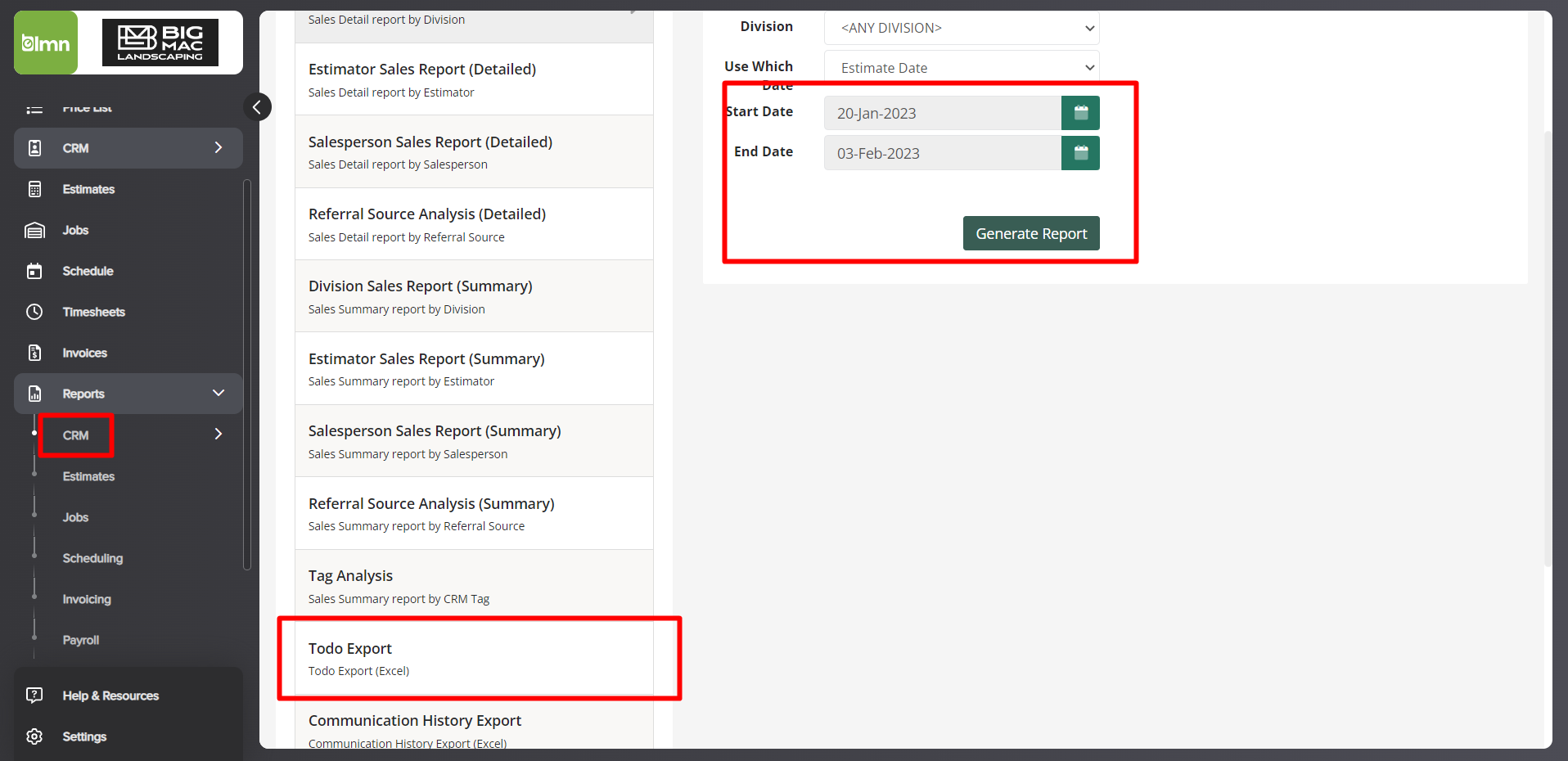The image size is (1568, 761).
Task: Select Scheduling under Reports
Action: 92,558
